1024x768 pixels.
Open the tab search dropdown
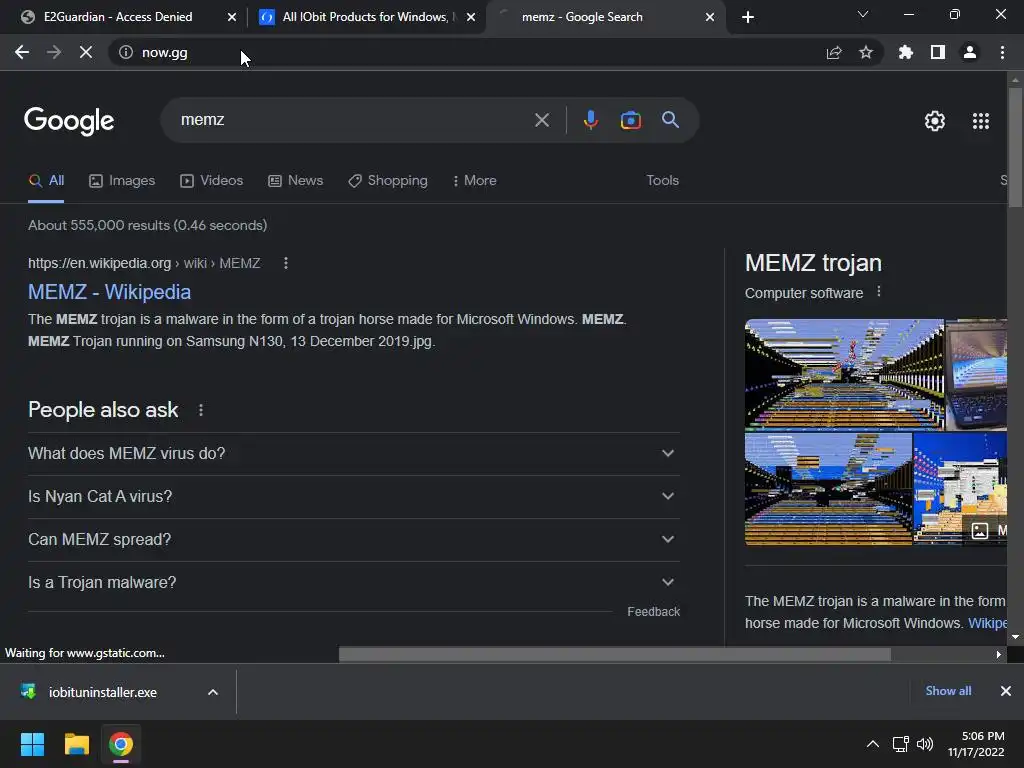[863, 14]
